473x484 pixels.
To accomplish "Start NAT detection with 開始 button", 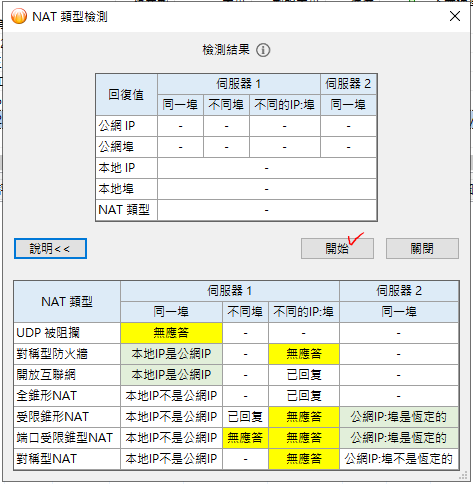I will click(x=337, y=248).
